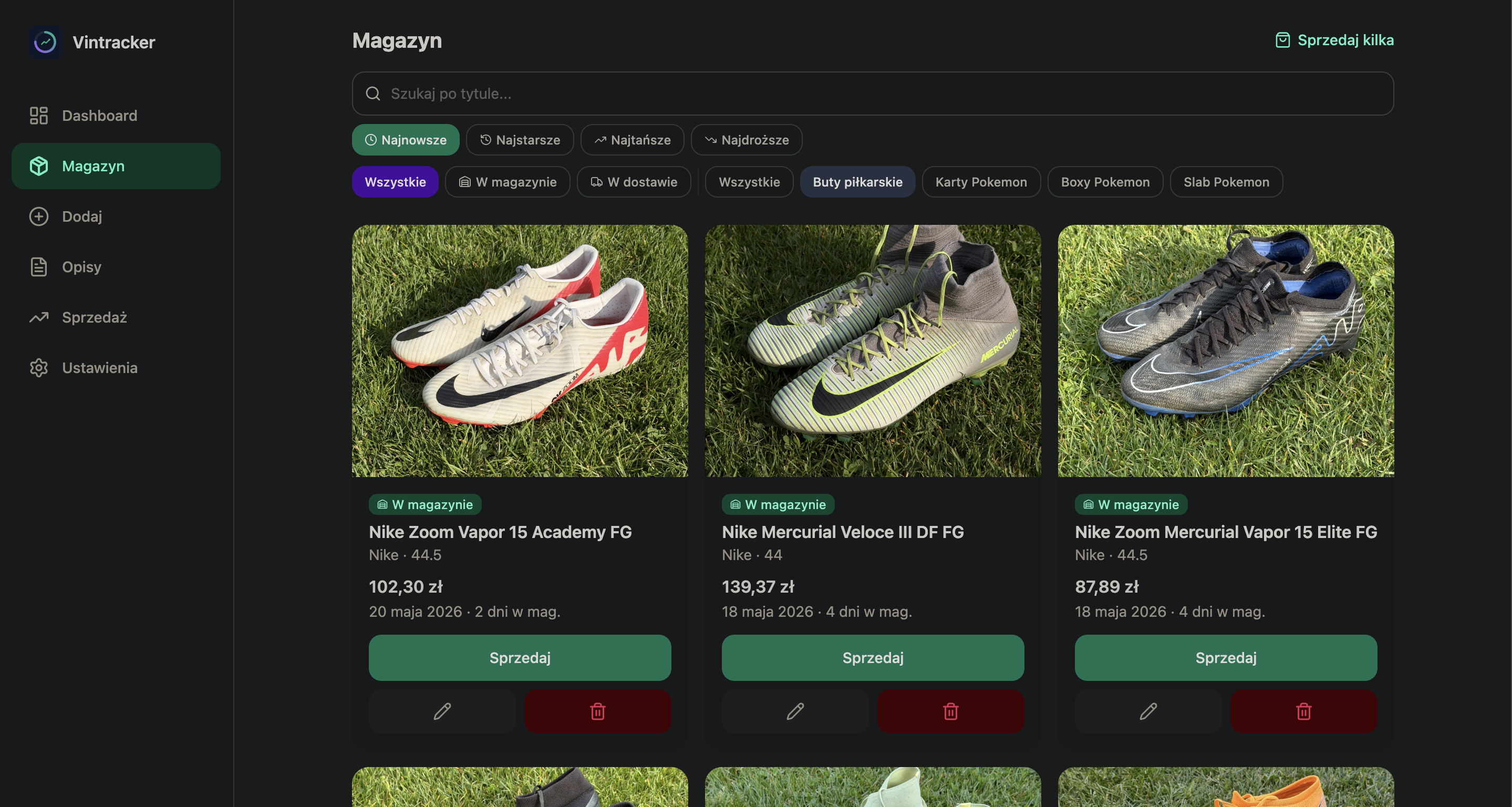Screen dimensions: 1512x807
Task: Click the price 102,30 zł
Action: click(x=406, y=587)
